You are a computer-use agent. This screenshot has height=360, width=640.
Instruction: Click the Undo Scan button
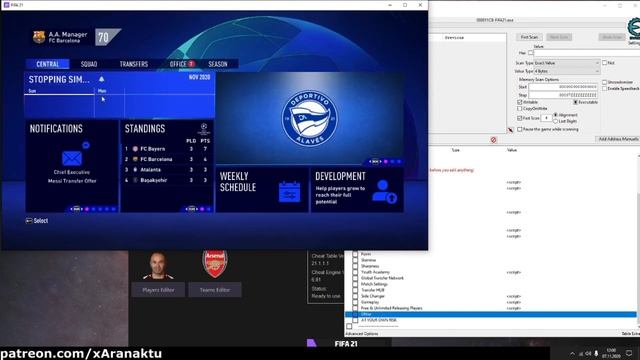[612, 37]
